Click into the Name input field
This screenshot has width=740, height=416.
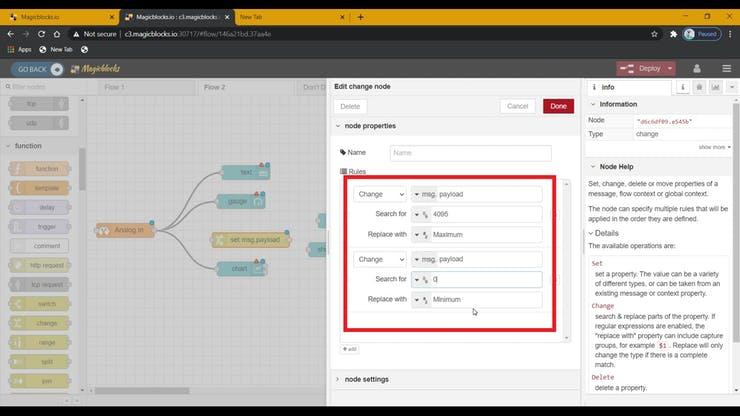[470, 153]
